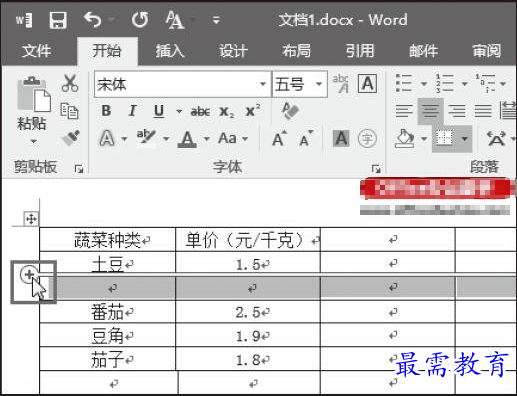Toggle Italic formatting

click(132, 111)
